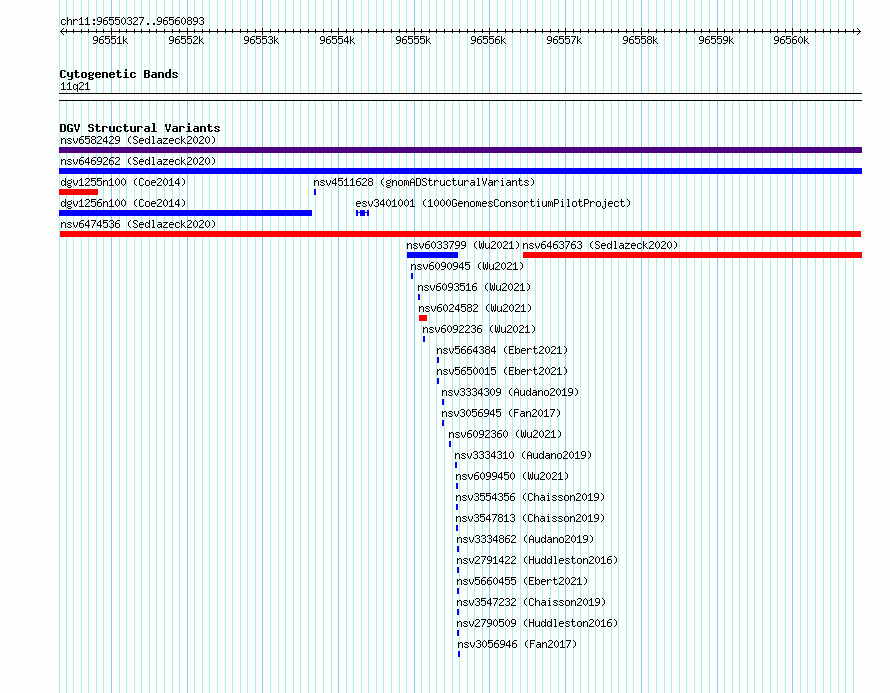Screen dimensions: 890x693
Task: Click the chr11:96550327..96560893 coordinate text
Action: (132, 21)
